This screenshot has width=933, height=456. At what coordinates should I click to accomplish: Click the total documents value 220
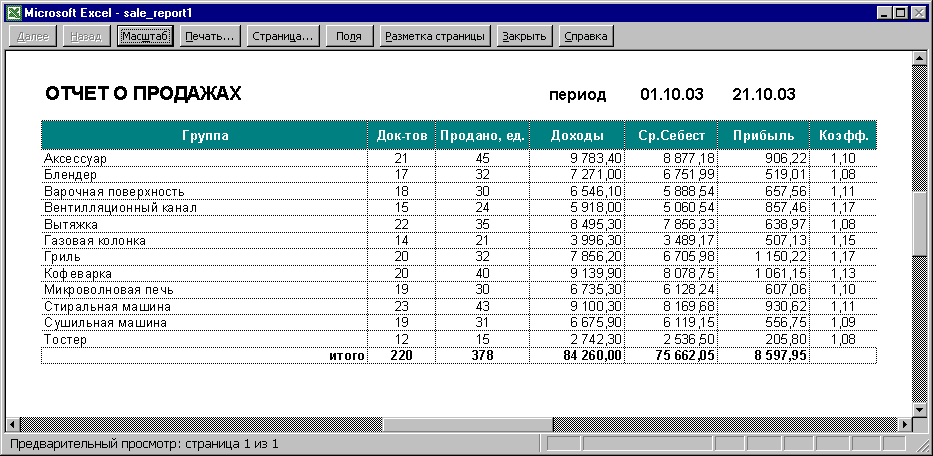point(402,355)
